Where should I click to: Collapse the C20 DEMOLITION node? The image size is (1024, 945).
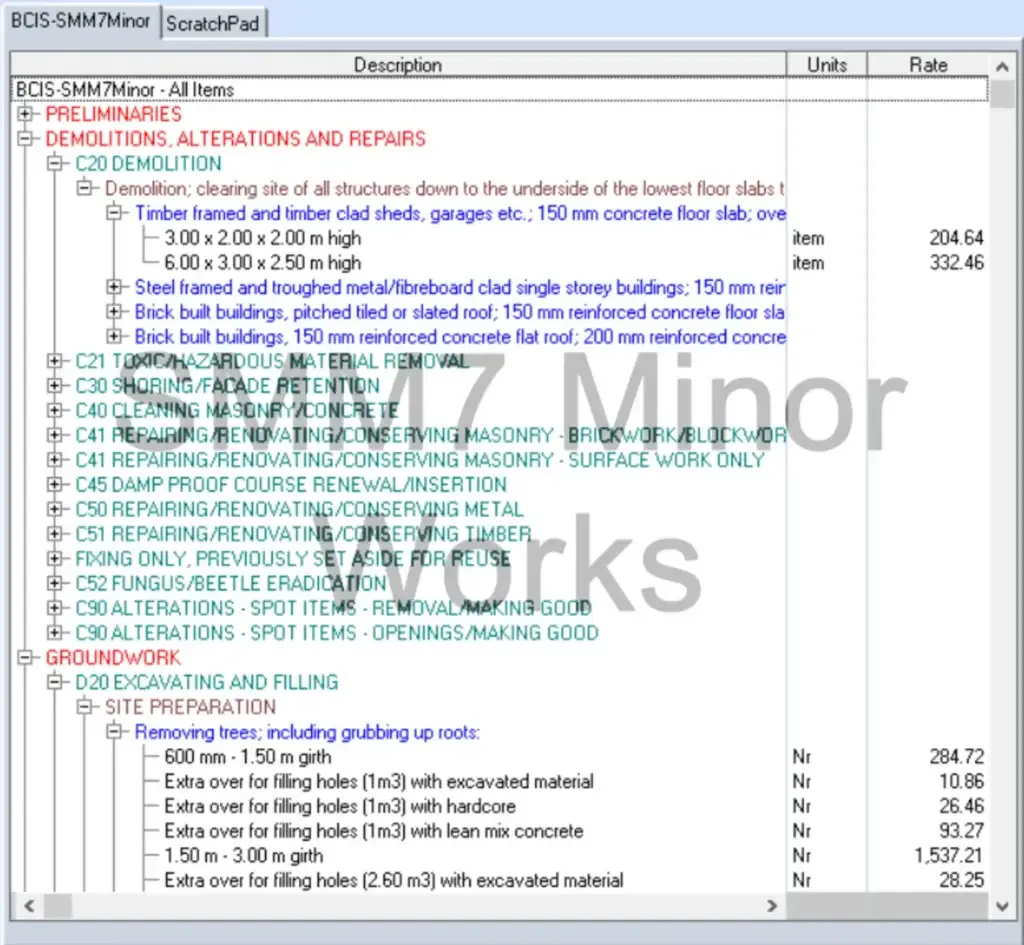(x=55, y=163)
